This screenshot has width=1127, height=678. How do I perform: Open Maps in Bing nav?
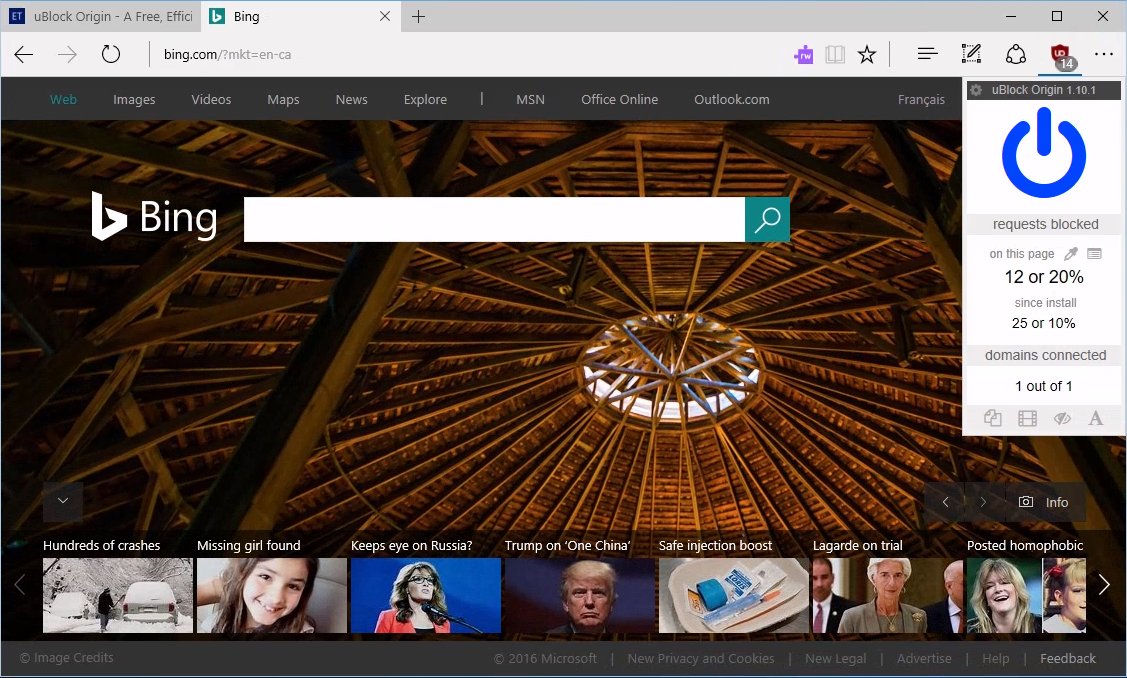click(x=283, y=99)
